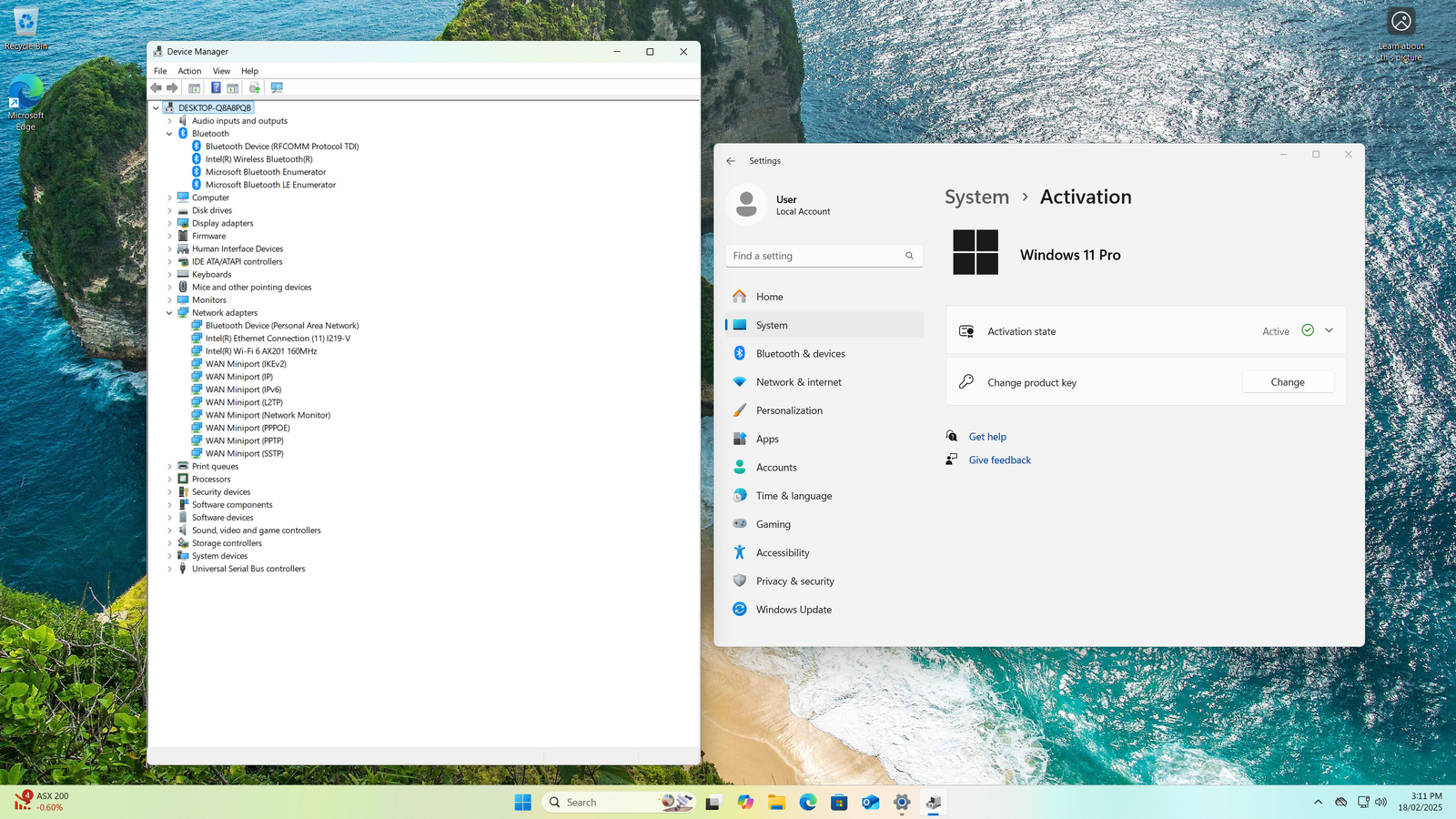Show hidden tray icons chevron

1318,802
